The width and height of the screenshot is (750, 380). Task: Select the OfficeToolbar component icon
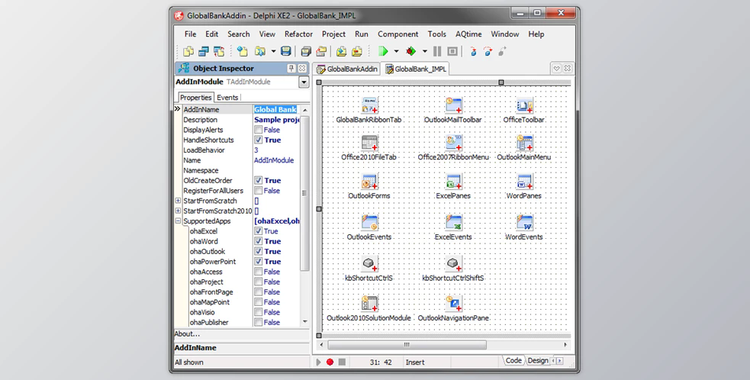(x=524, y=105)
